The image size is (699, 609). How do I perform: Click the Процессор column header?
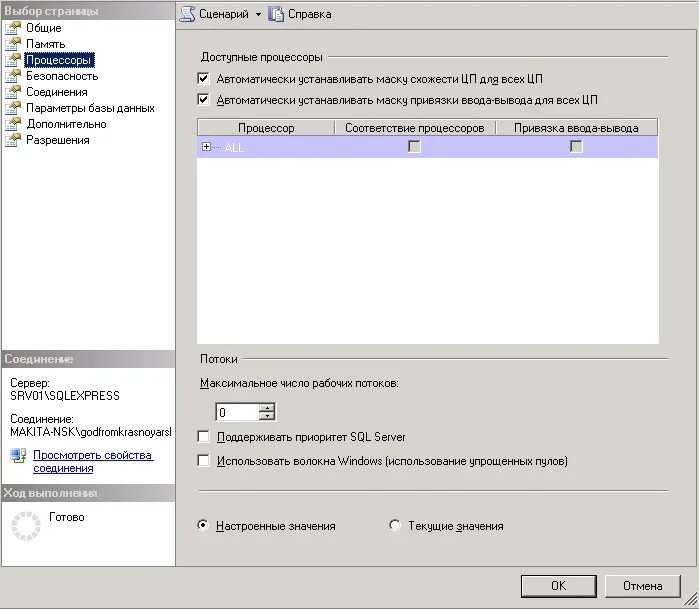(266, 128)
